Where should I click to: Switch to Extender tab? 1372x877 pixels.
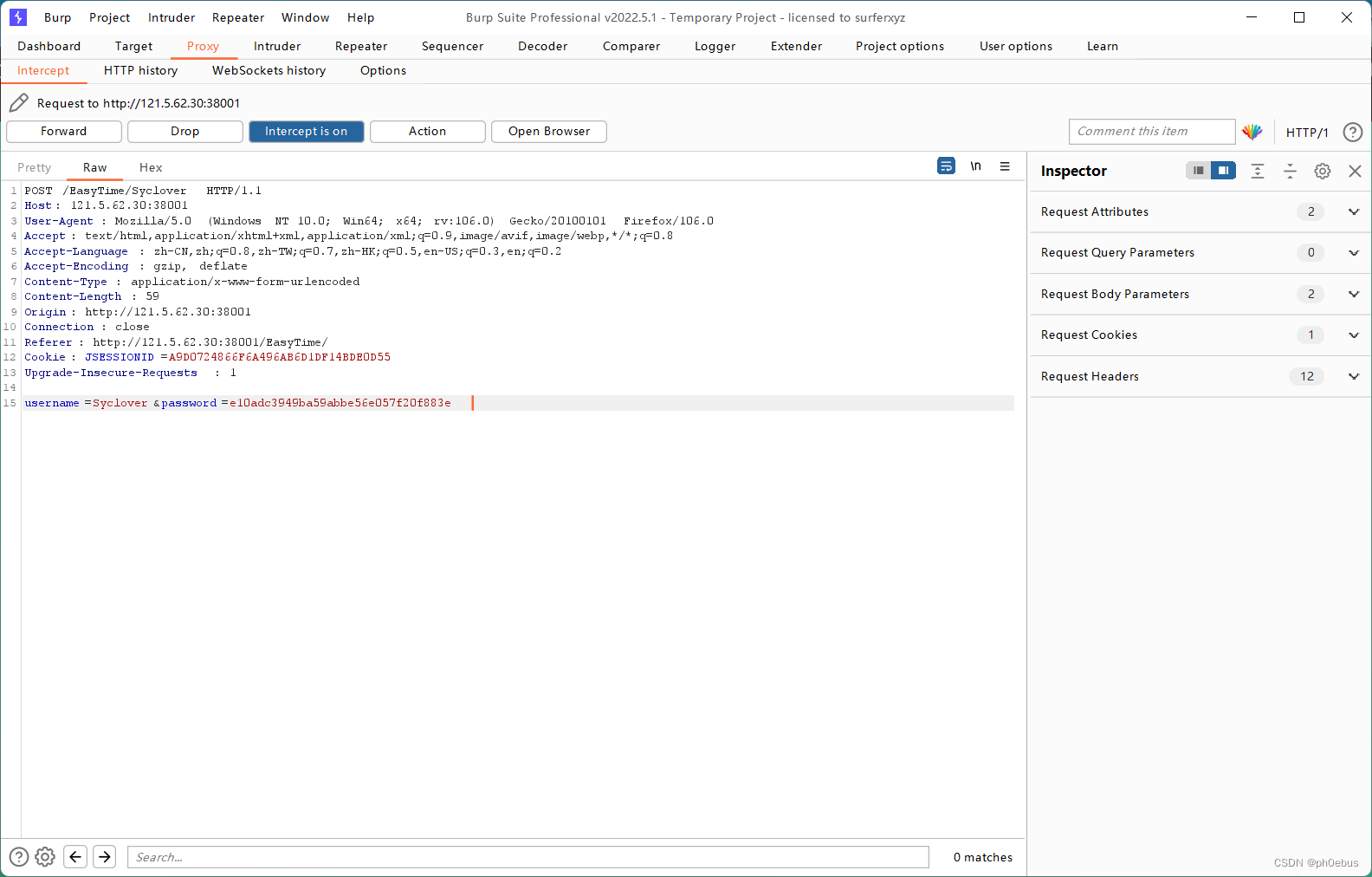797,46
